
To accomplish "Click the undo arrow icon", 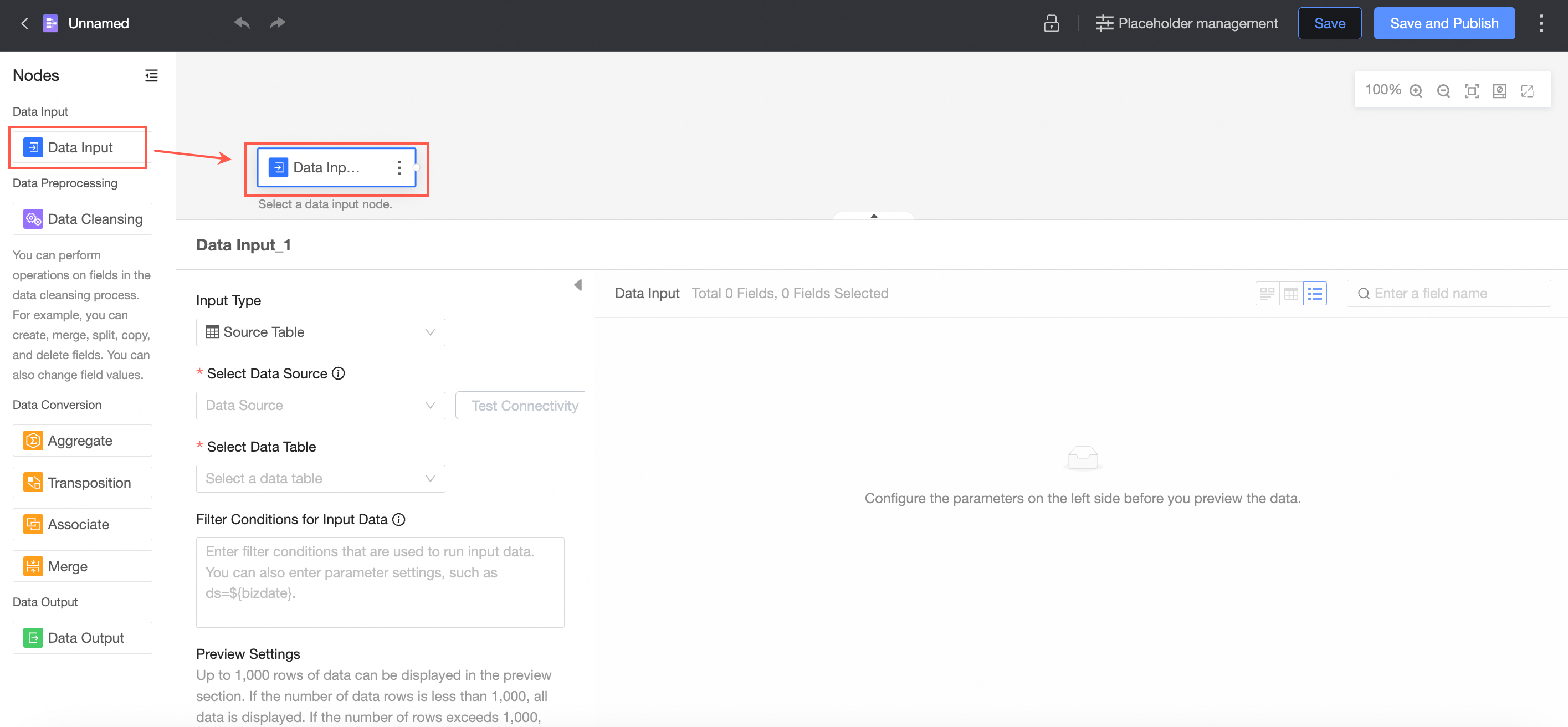I will click(242, 23).
